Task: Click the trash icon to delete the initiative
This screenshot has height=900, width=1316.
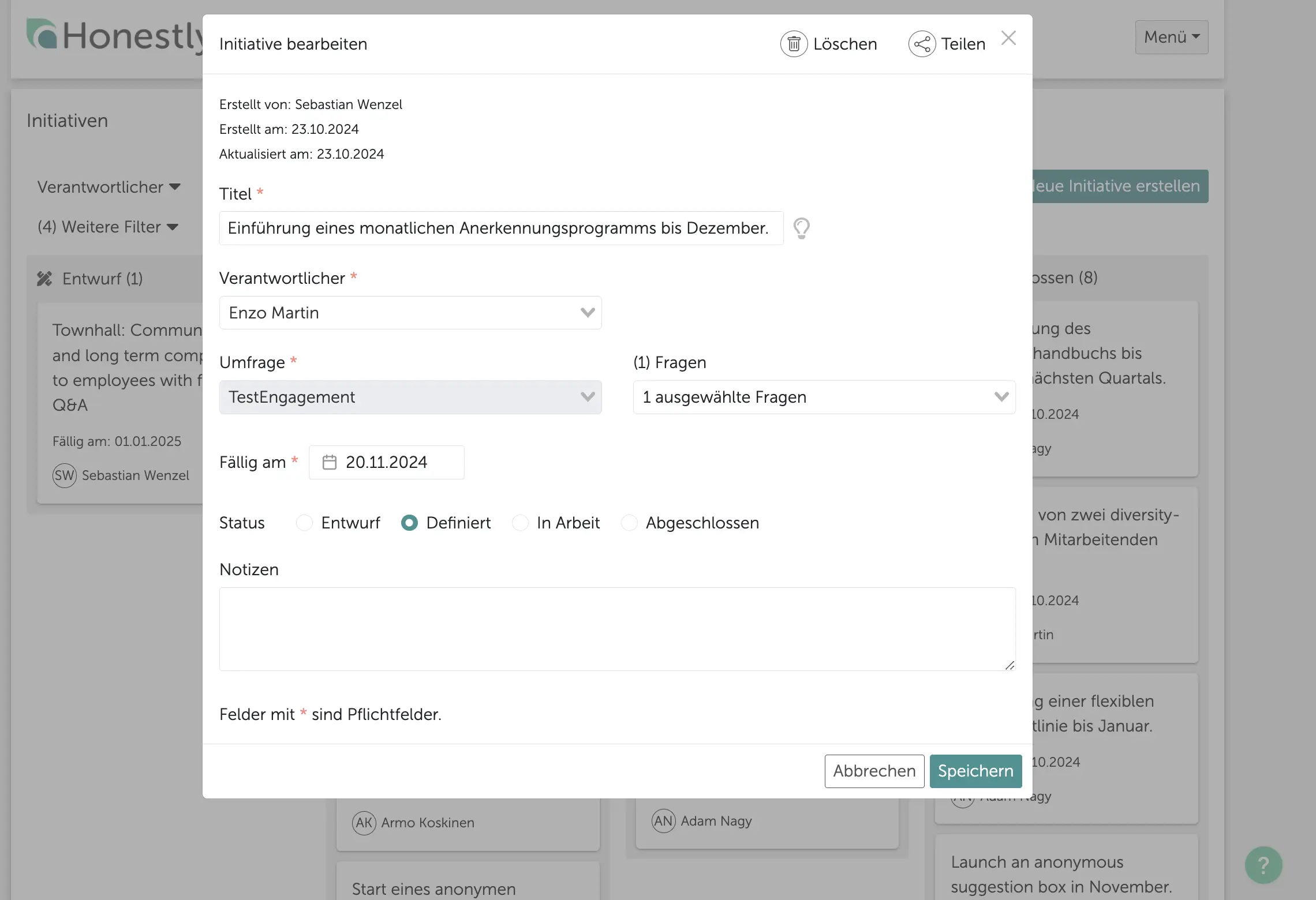Action: pos(794,44)
